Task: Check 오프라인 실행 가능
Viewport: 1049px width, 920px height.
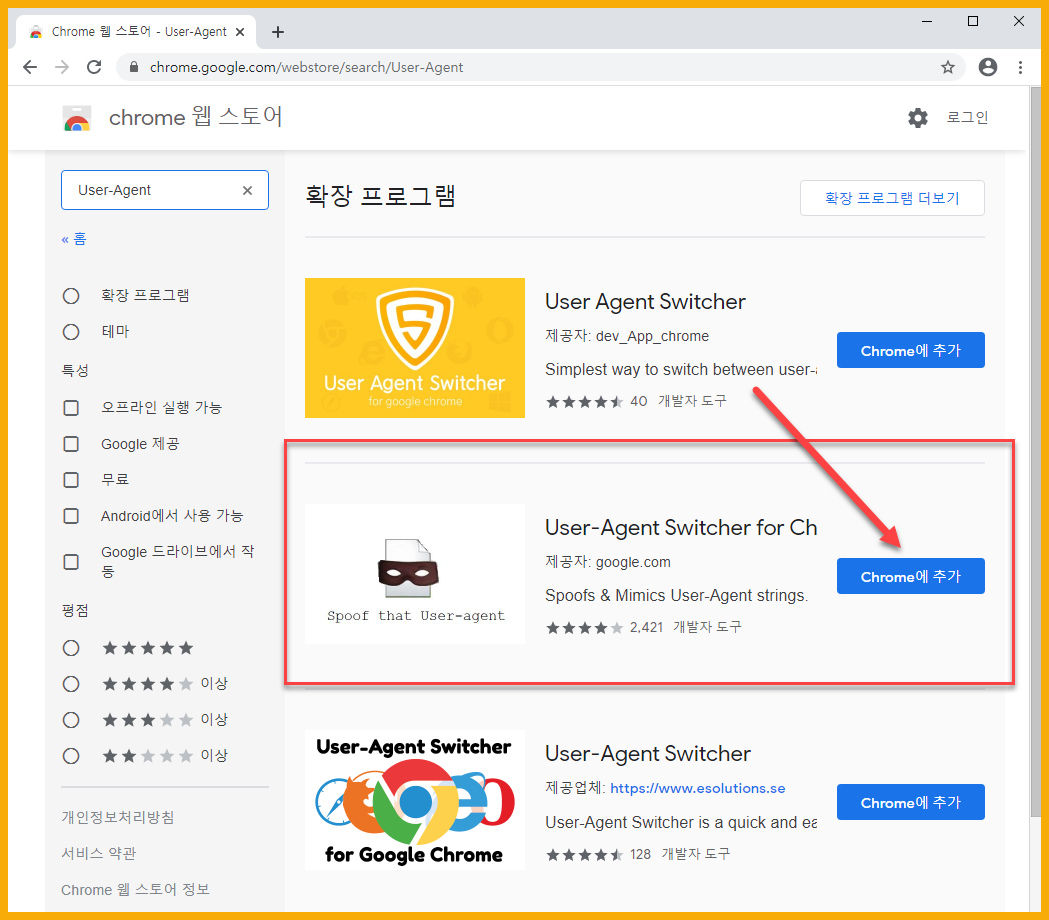Action: click(x=71, y=407)
